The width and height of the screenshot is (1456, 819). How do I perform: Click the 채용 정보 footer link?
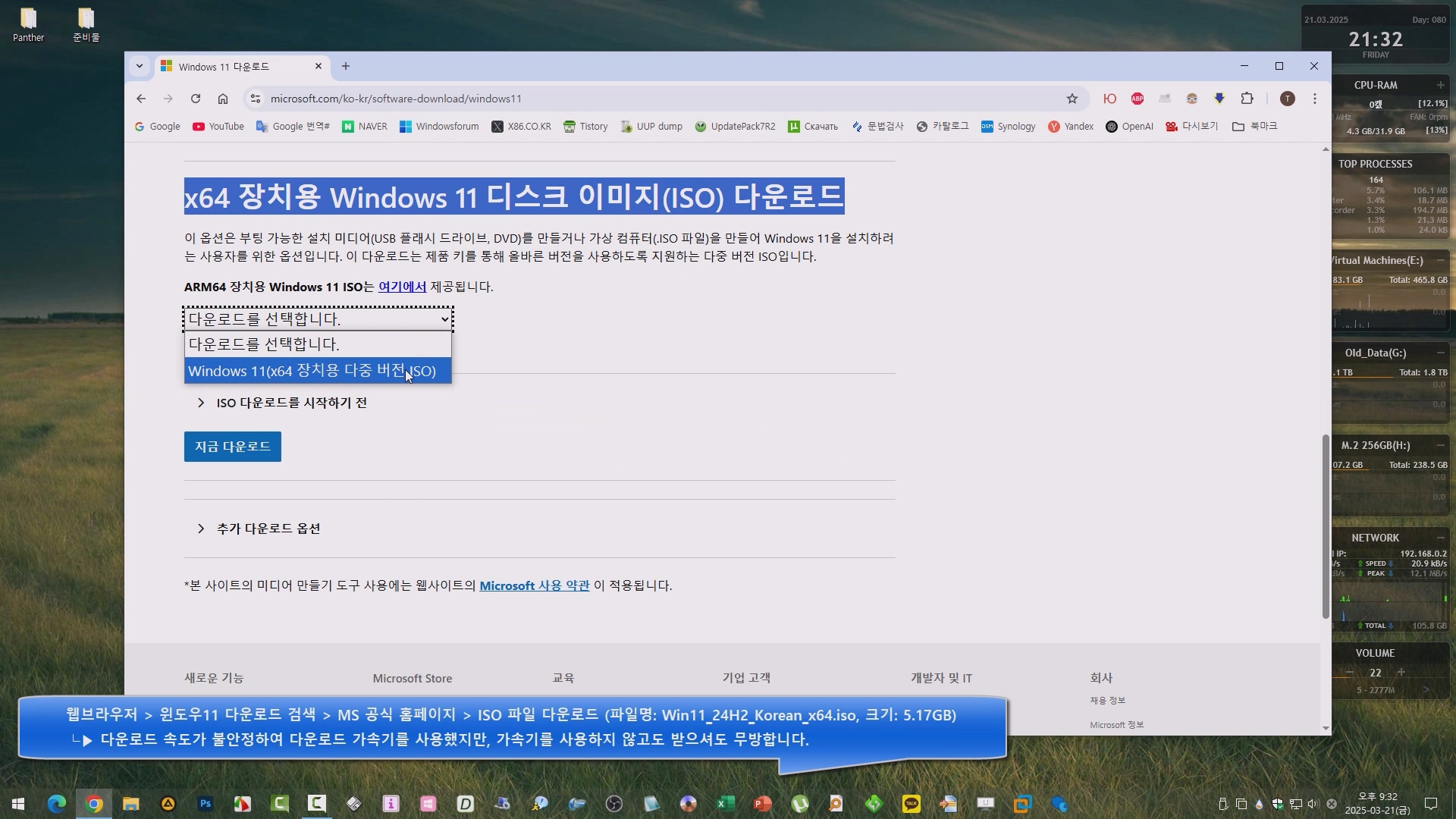tap(1107, 701)
